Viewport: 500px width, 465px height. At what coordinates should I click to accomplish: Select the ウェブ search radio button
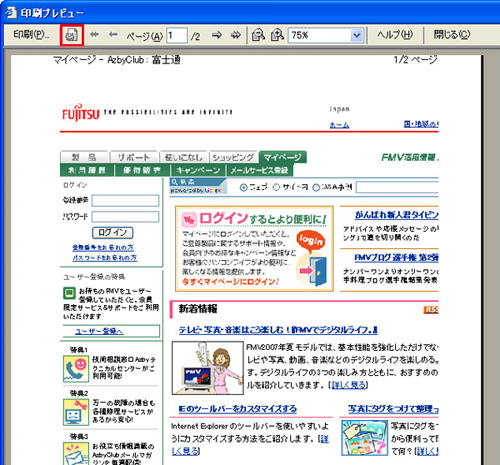(243, 188)
